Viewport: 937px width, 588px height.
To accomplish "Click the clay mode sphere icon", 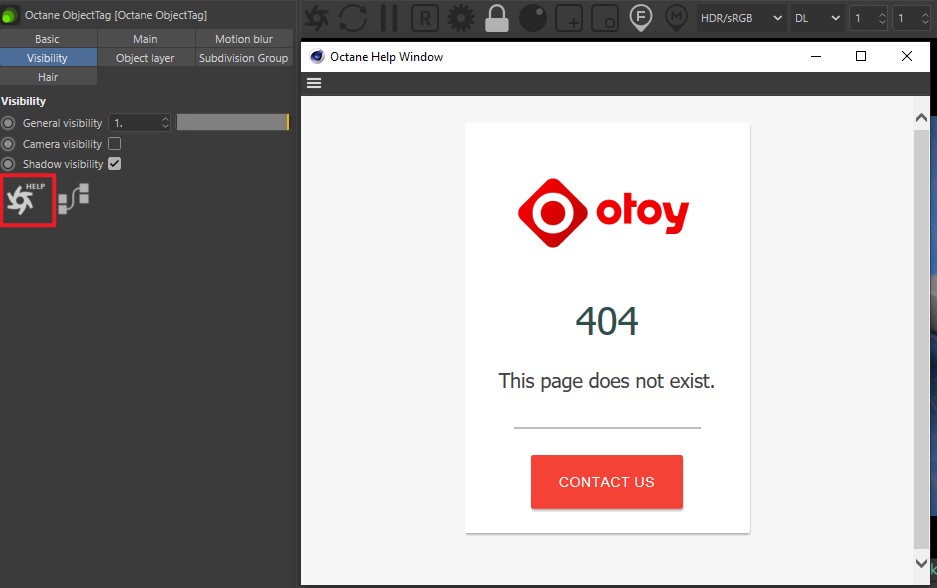I will pyautogui.click(x=533, y=18).
